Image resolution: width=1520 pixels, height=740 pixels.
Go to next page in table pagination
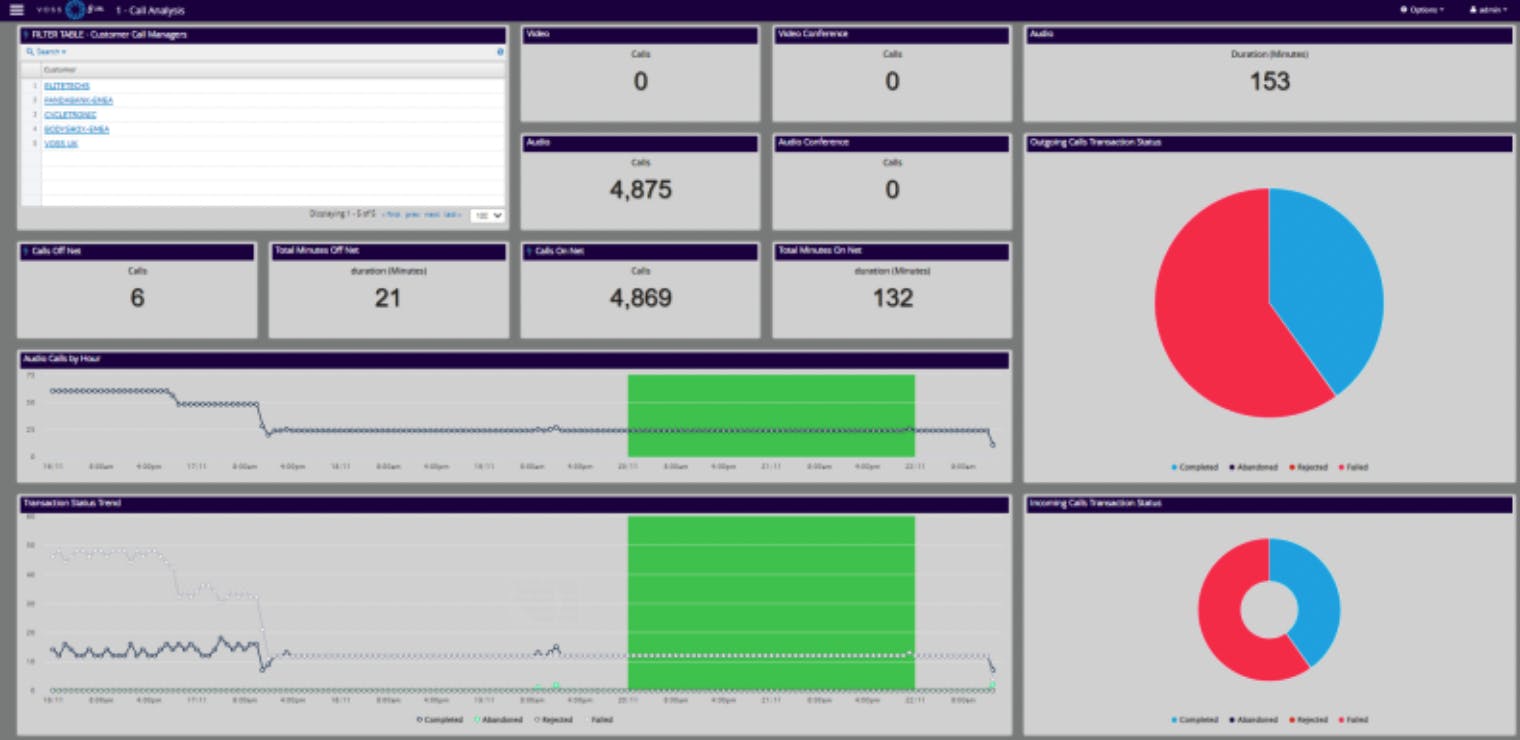click(x=432, y=214)
